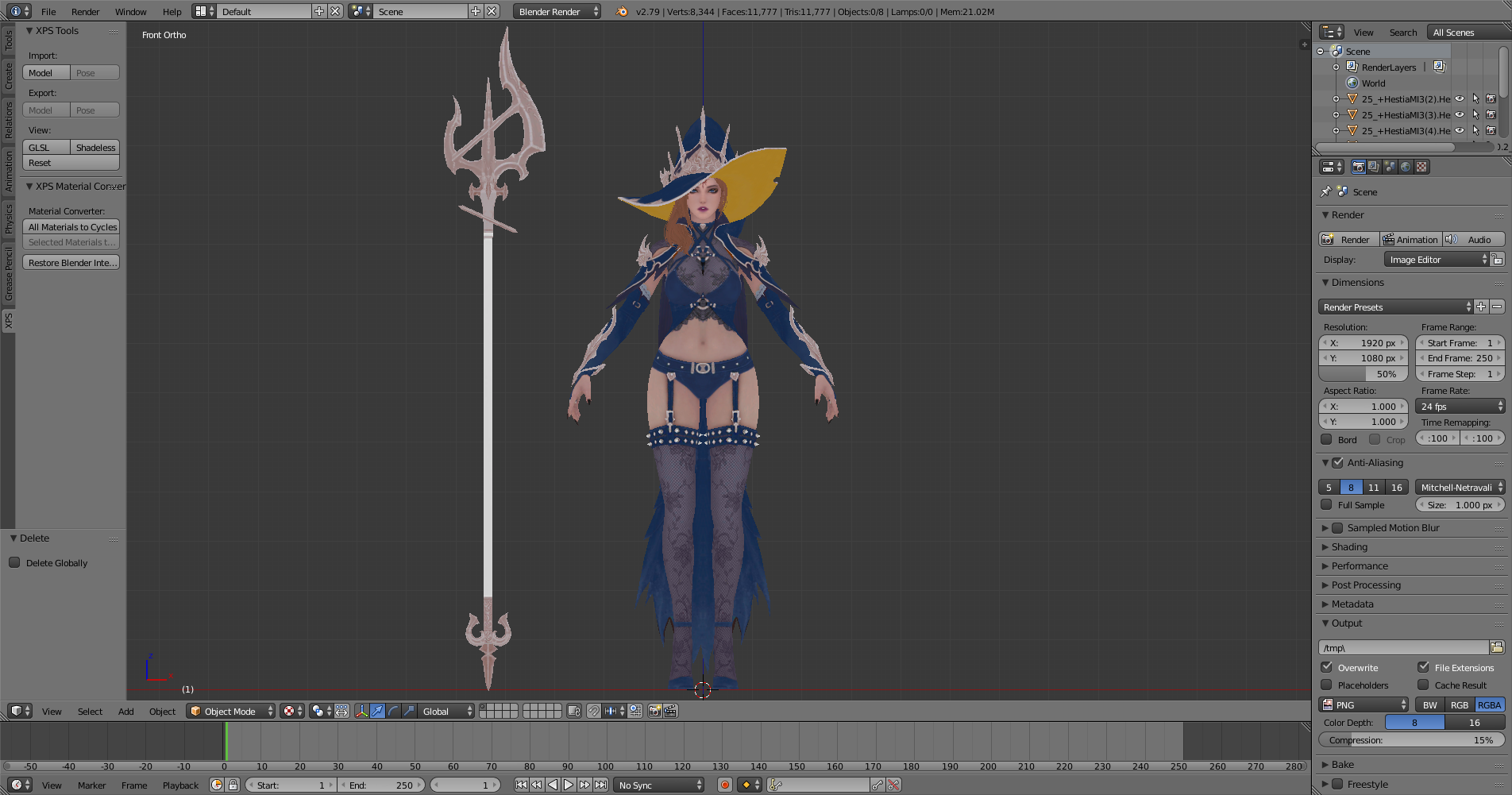Toggle the Overwrite checkbox
The image size is (1512, 795).
[x=1326, y=667]
